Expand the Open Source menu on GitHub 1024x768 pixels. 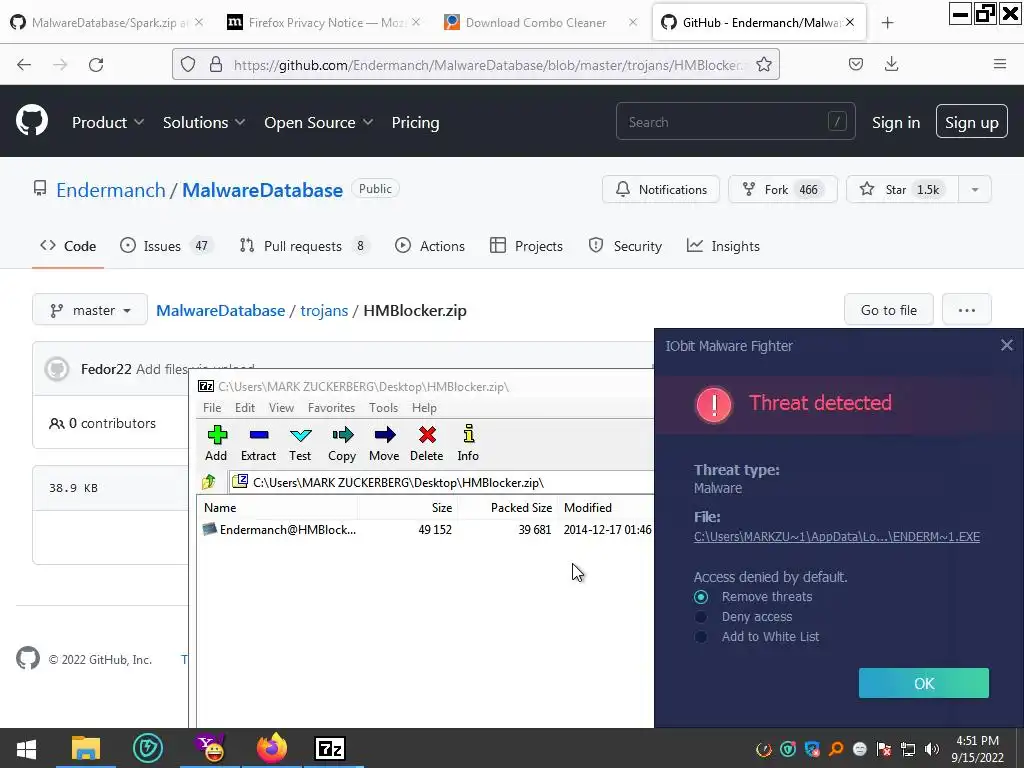[318, 122]
